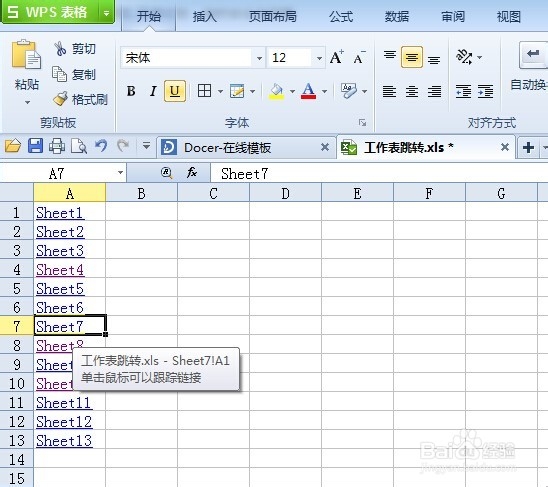Click the fx insert function icon

point(192,173)
